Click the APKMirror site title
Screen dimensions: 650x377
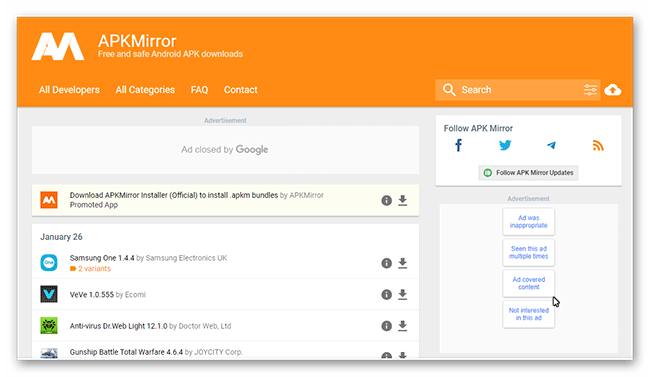(137, 41)
